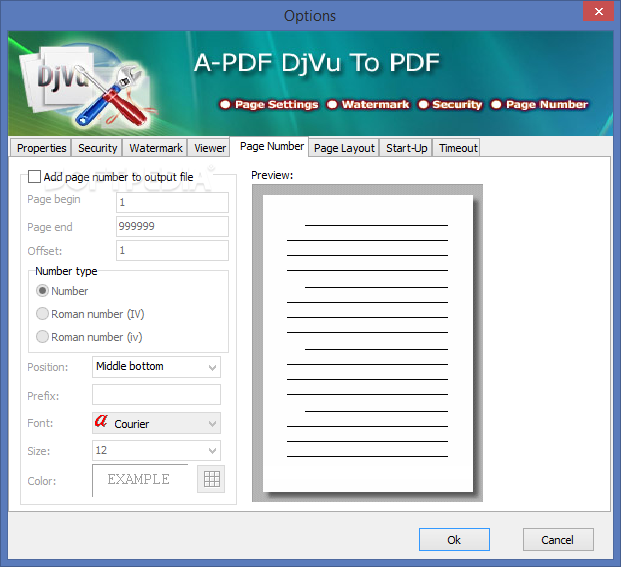Click the page preview thumbnail
Viewport: 621px width, 567px height.
pyautogui.click(x=367, y=343)
